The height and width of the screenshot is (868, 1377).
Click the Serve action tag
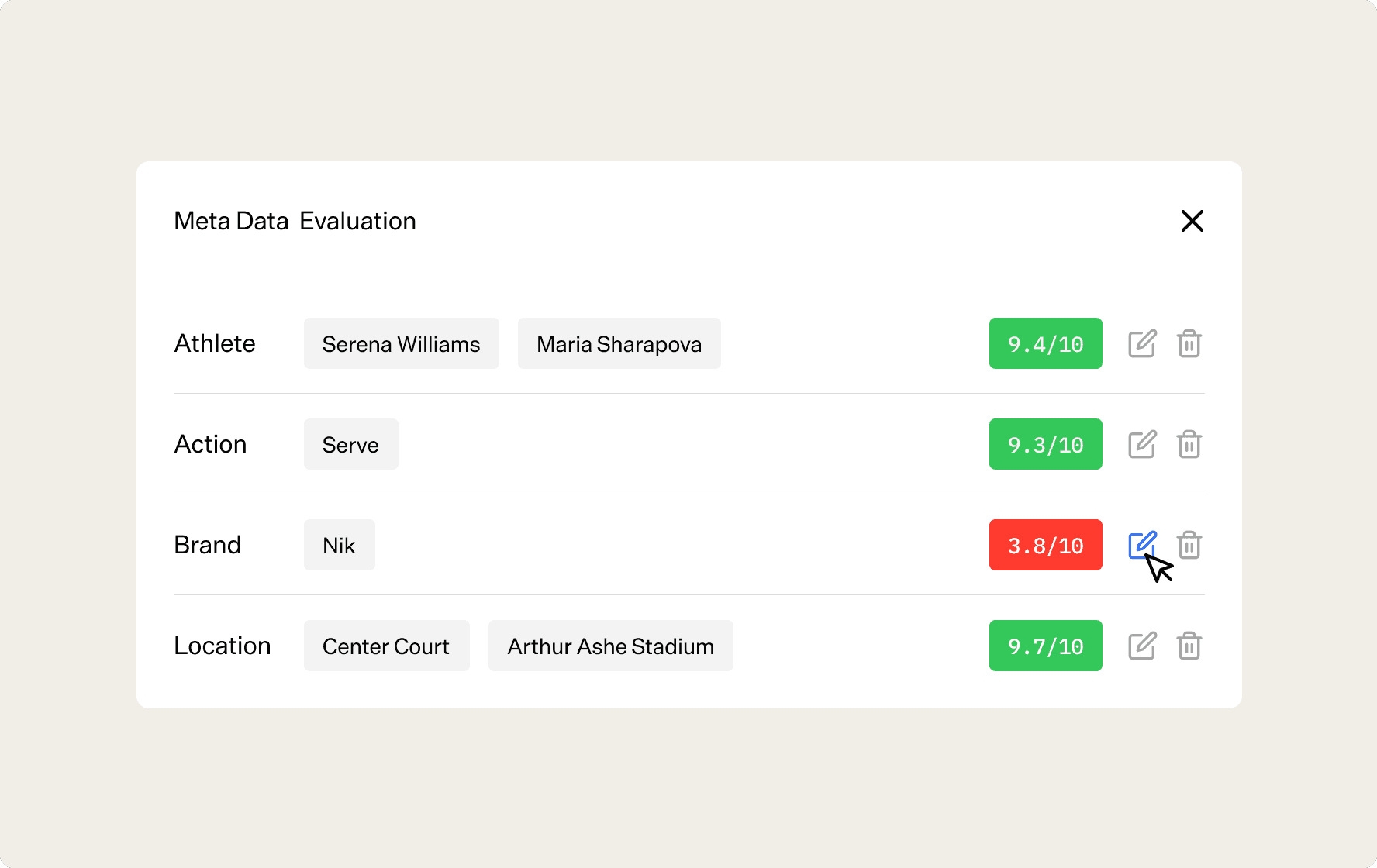coord(350,444)
